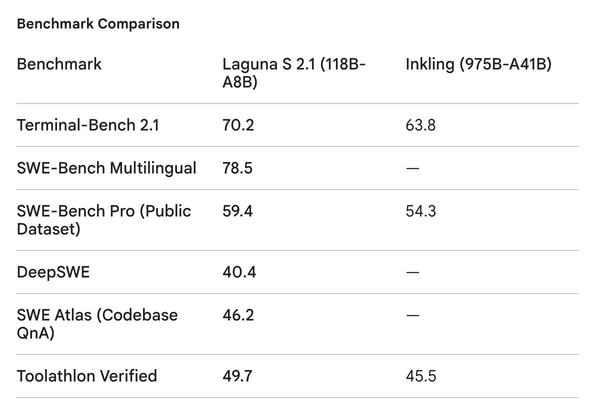Click the Terminal-Bench 2.1 row label

point(88,125)
